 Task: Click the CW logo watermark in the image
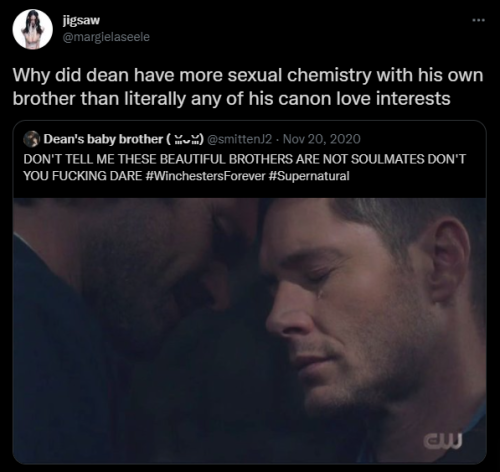click(x=443, y=440)
